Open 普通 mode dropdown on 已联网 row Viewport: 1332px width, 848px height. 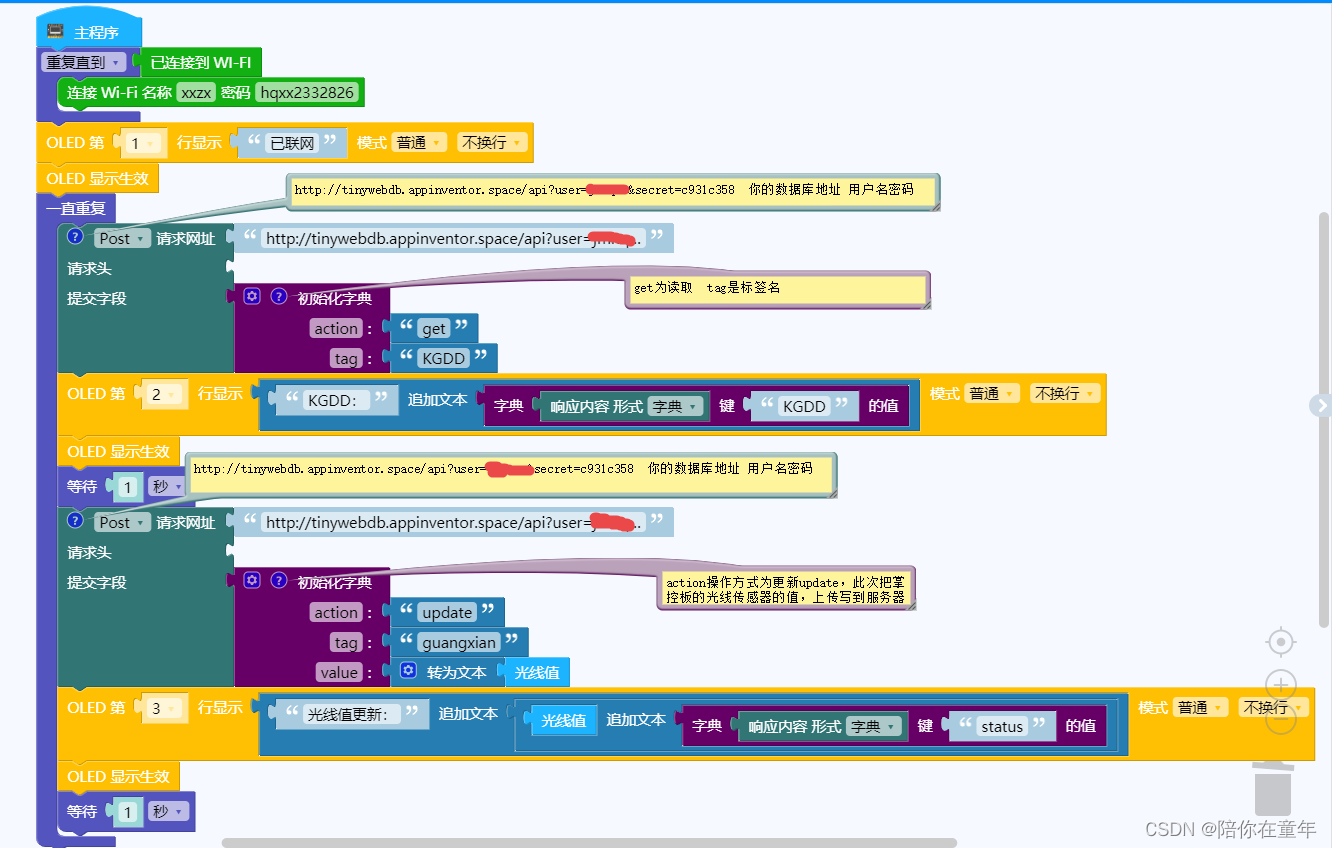[419, 143]
